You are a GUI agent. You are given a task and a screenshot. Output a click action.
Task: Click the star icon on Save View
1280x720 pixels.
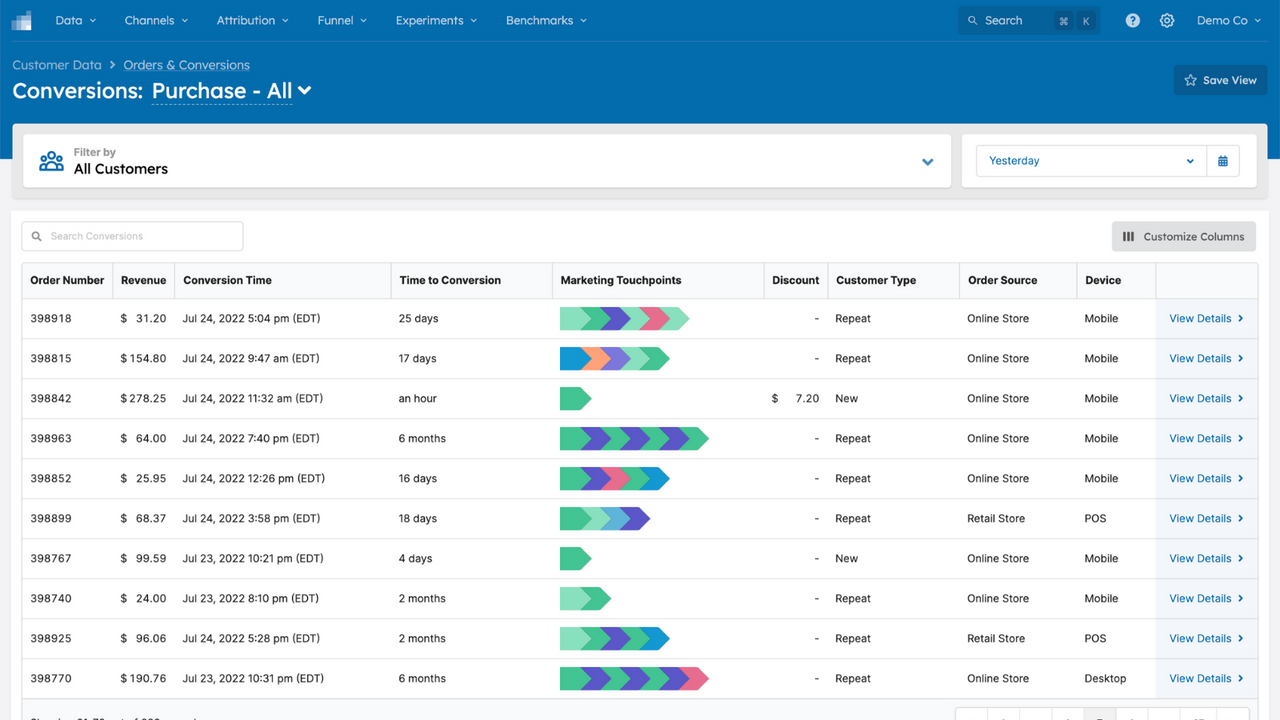(1190, 80)
